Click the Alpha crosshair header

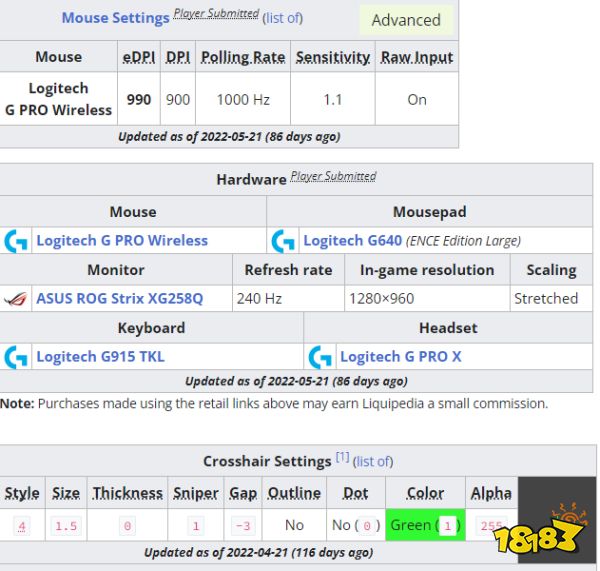coord(491,493)
